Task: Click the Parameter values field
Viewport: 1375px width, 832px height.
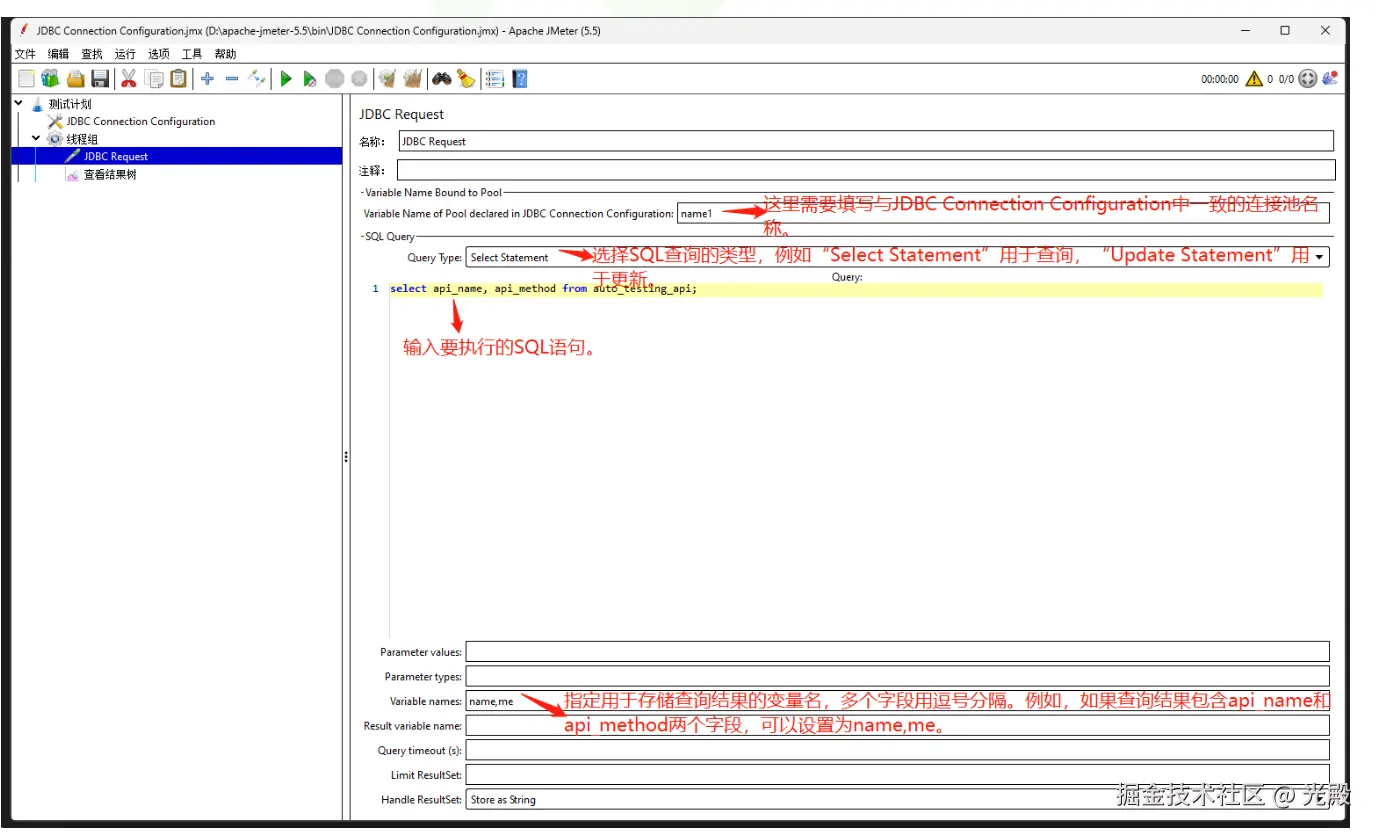Action: click(898, 652)
